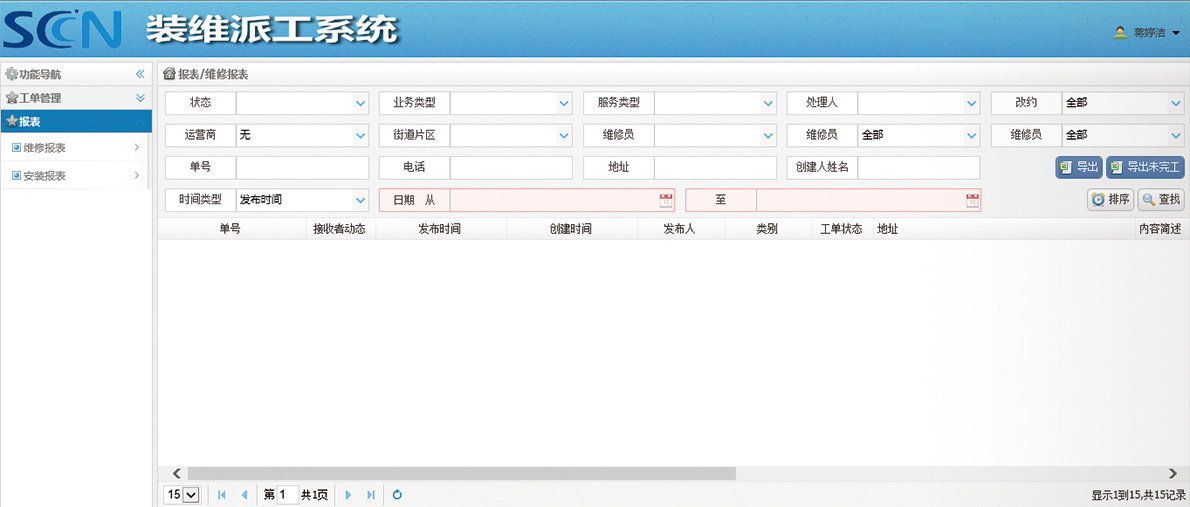Viewport: 1190px width, 507px height.
Task: Open calendar picker for start date
Action: pyautogui.click(x=666, y=200)
